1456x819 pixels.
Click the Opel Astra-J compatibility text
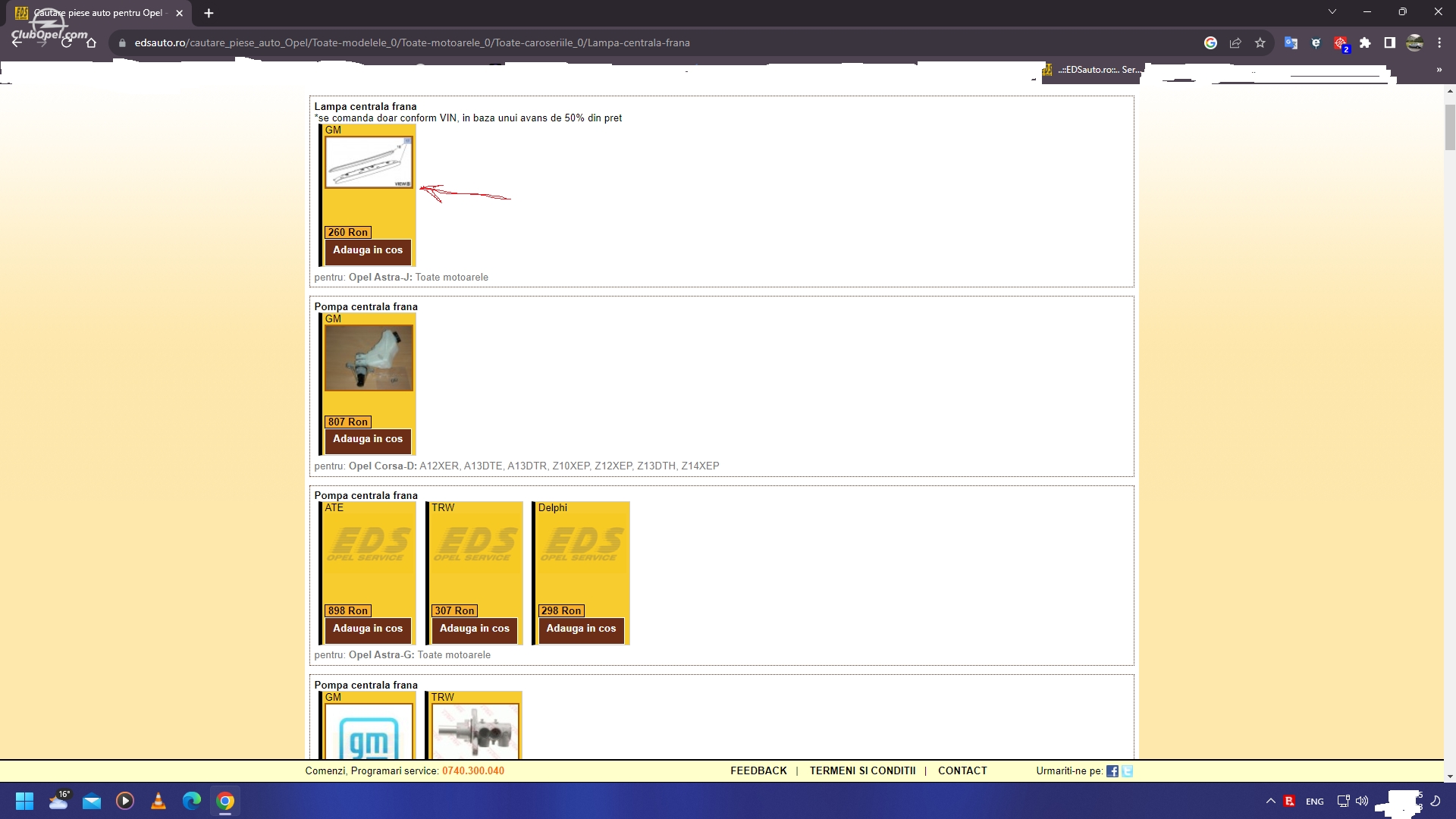click(401, 278)
